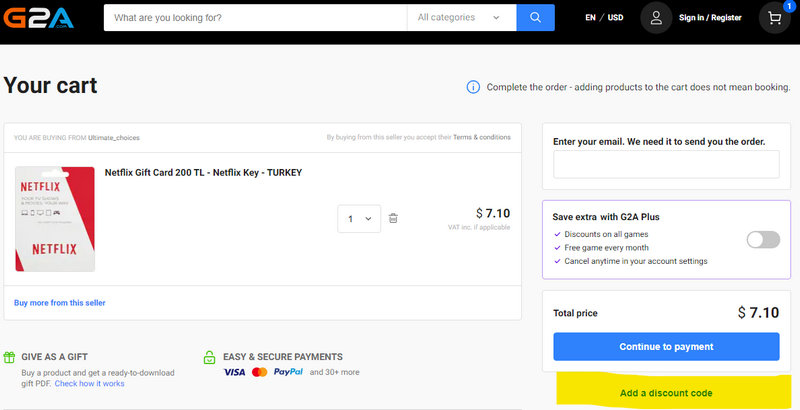Click the user profile avatar icon
Viewport: 800px width, 410px height.
[x=656, y=18]
